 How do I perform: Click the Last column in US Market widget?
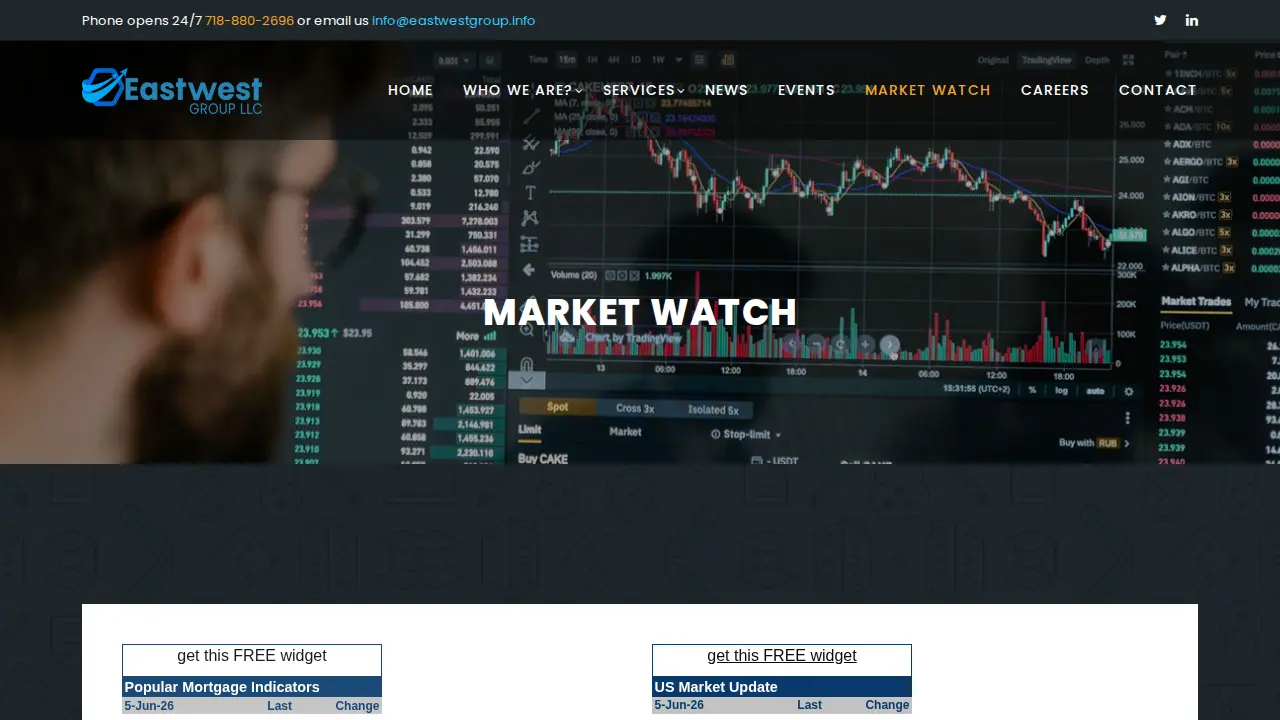click(810, 705)
